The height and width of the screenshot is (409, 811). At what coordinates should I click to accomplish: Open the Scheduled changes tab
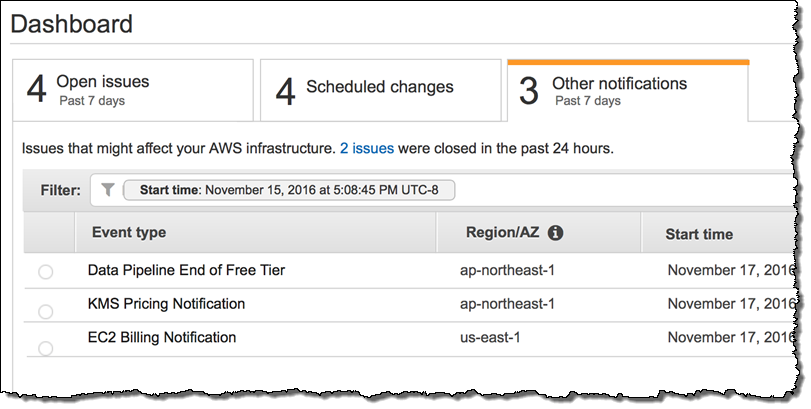380,90
